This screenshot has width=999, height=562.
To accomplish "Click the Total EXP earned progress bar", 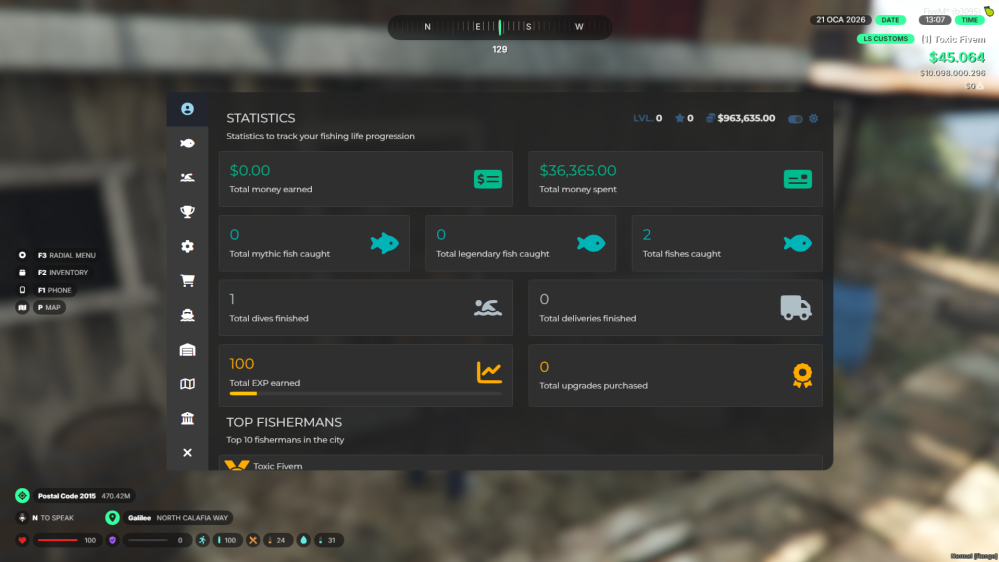I will coord(365,394).
